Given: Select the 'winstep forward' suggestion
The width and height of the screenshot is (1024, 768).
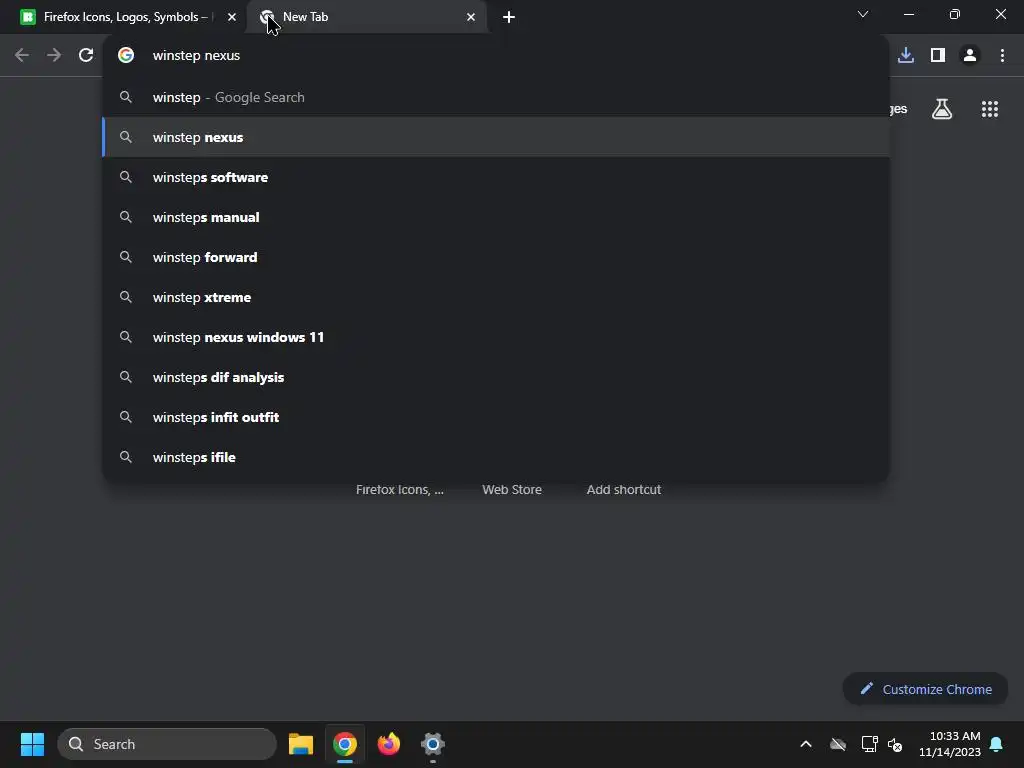Looking at the screenshot, I should pos(496,257).
